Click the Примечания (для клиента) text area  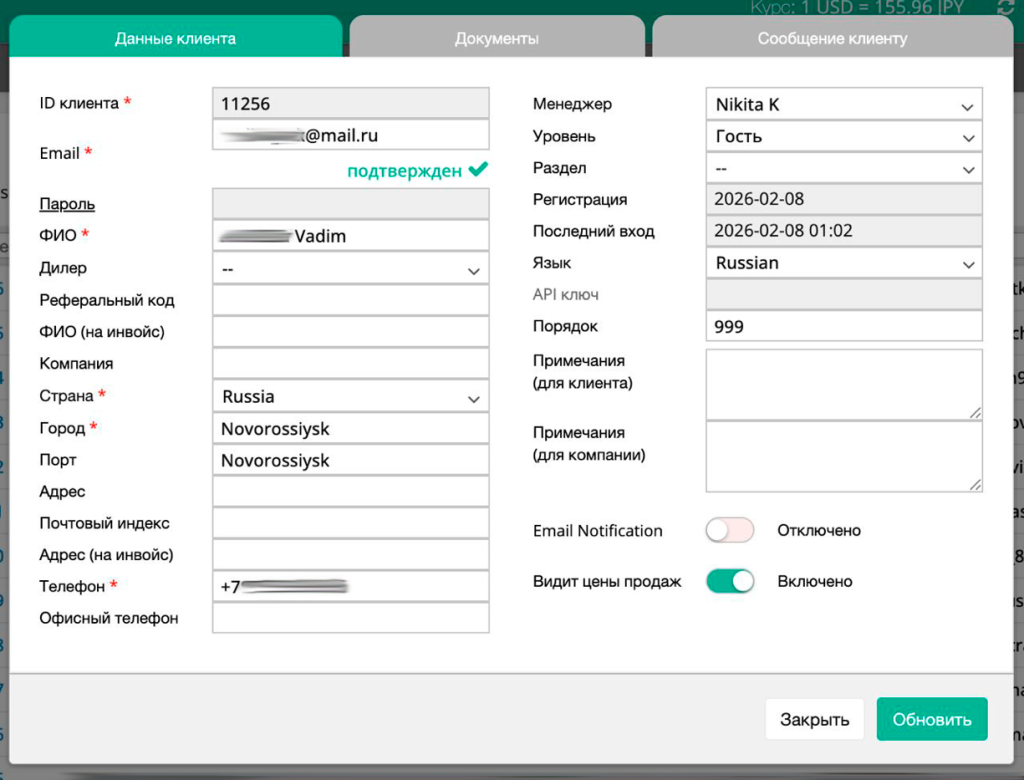843,384
